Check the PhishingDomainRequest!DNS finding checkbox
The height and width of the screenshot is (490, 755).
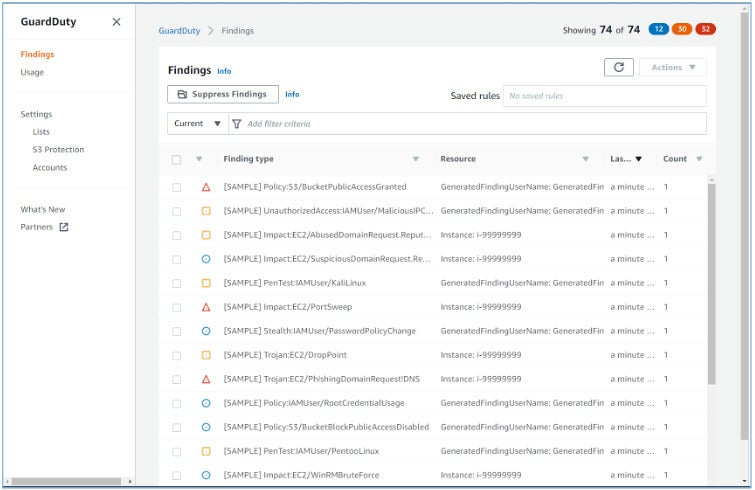(177, 380)
